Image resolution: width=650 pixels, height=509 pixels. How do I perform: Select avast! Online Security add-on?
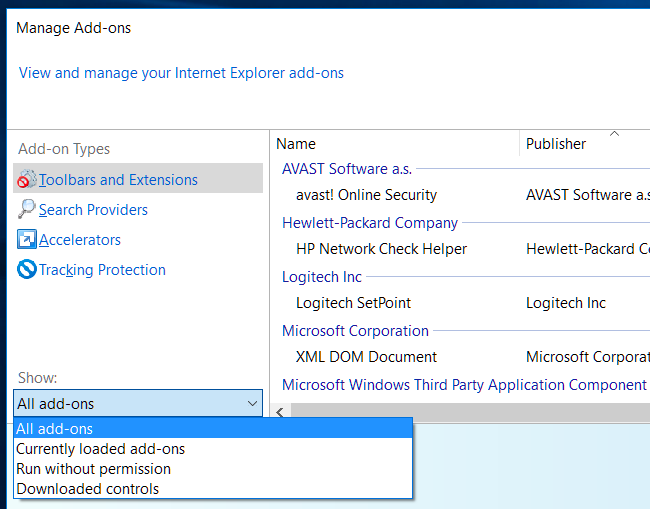pos(366,195)
